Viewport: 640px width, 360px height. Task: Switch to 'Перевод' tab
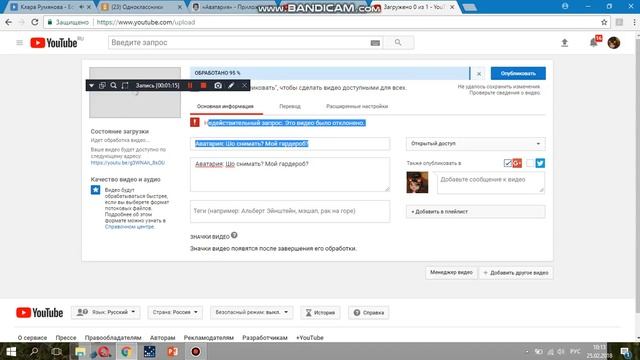[x=290, y=107]
